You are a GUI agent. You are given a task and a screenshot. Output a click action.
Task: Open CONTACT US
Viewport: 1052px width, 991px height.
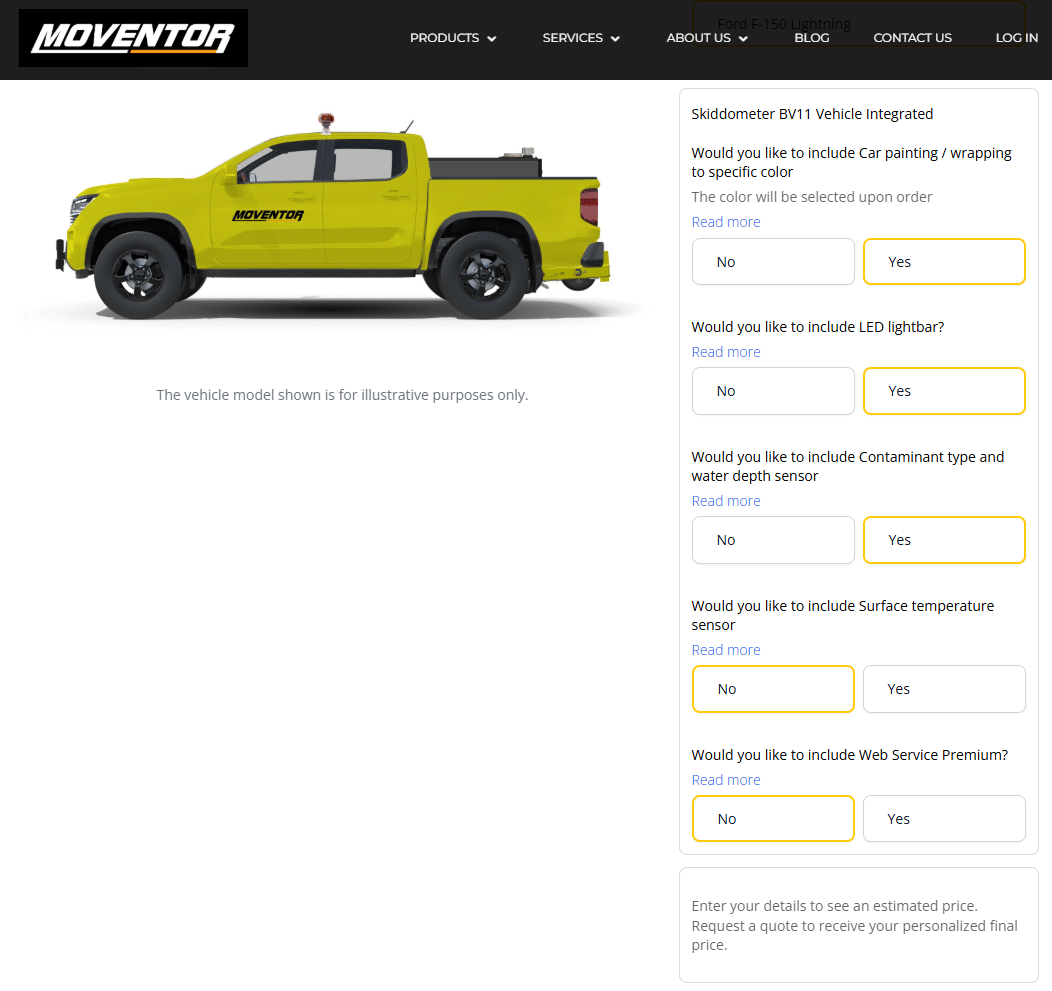[912, 37]
